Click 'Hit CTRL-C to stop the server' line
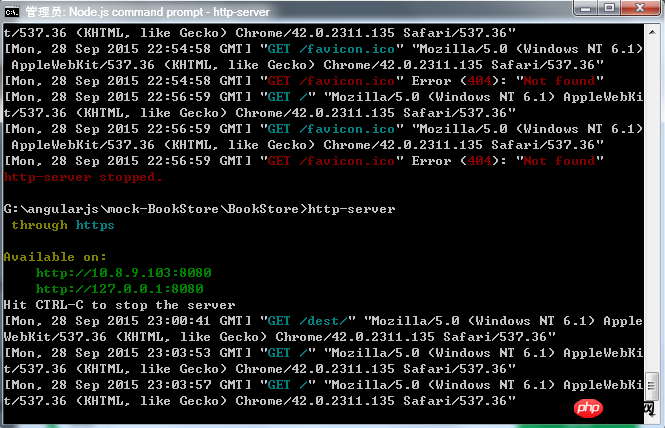Viewport: 665px width, 428px height. pyautogui.click(x=119, y=305)
